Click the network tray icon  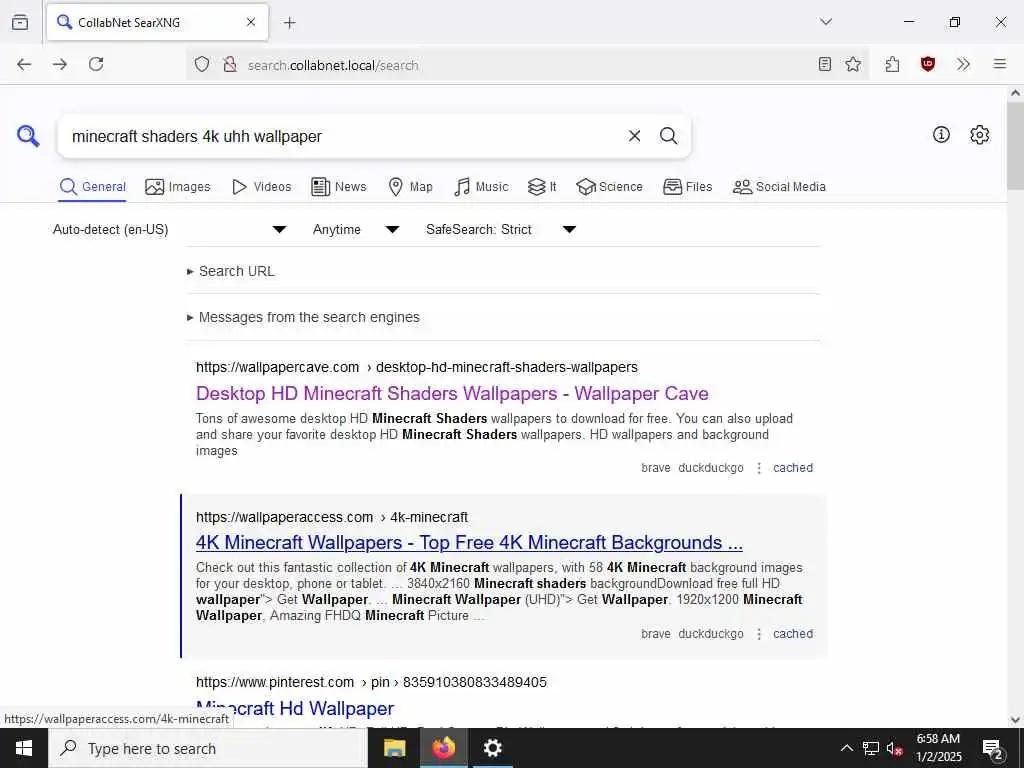(871, 748)
